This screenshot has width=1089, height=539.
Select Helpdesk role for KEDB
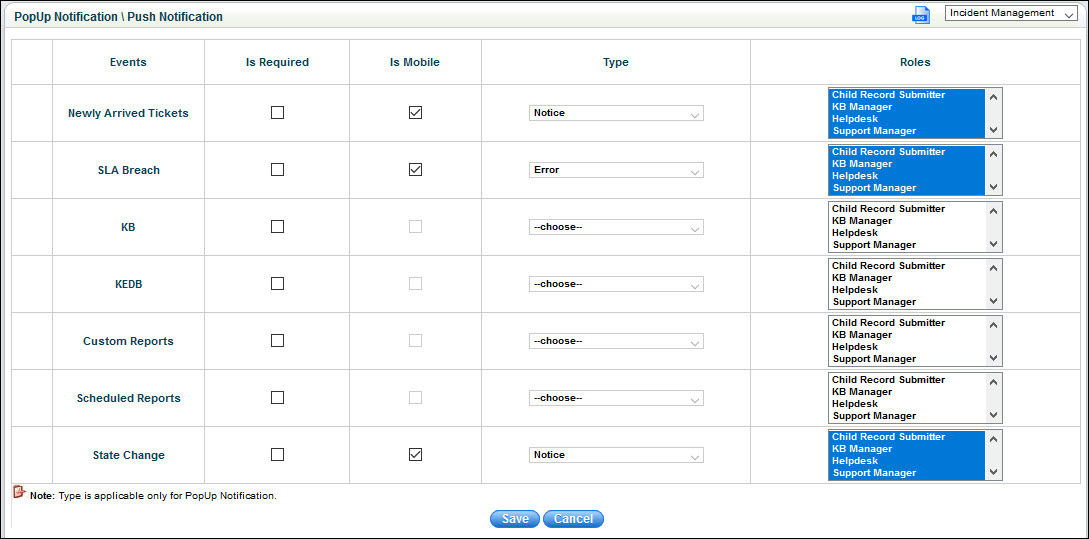click(907, 290)
